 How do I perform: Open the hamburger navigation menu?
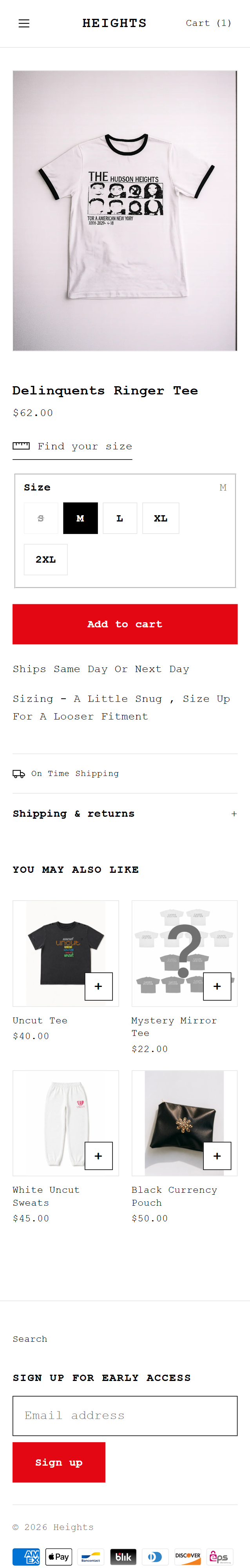(x=24, y=23)
